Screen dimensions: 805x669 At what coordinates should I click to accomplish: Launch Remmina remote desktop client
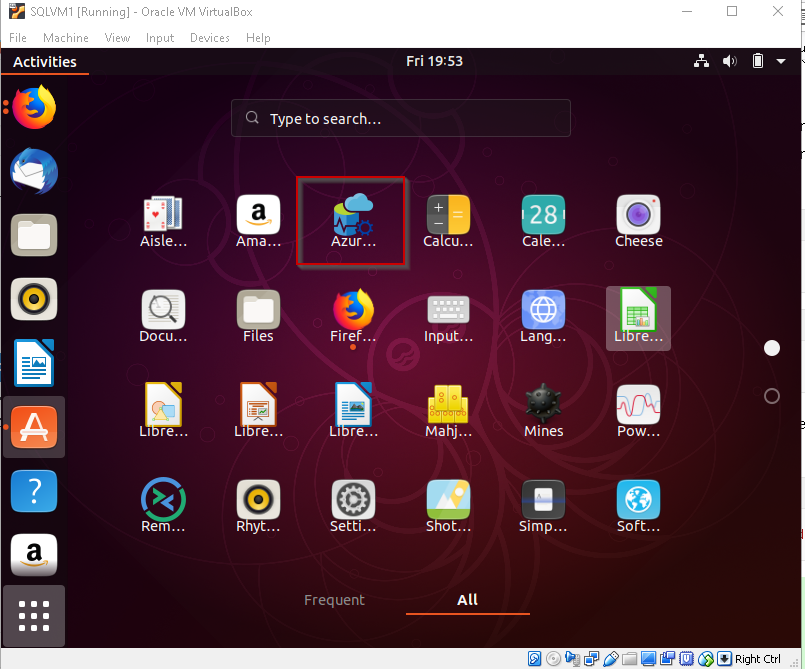pyautogui.click(x=163, y=507)
